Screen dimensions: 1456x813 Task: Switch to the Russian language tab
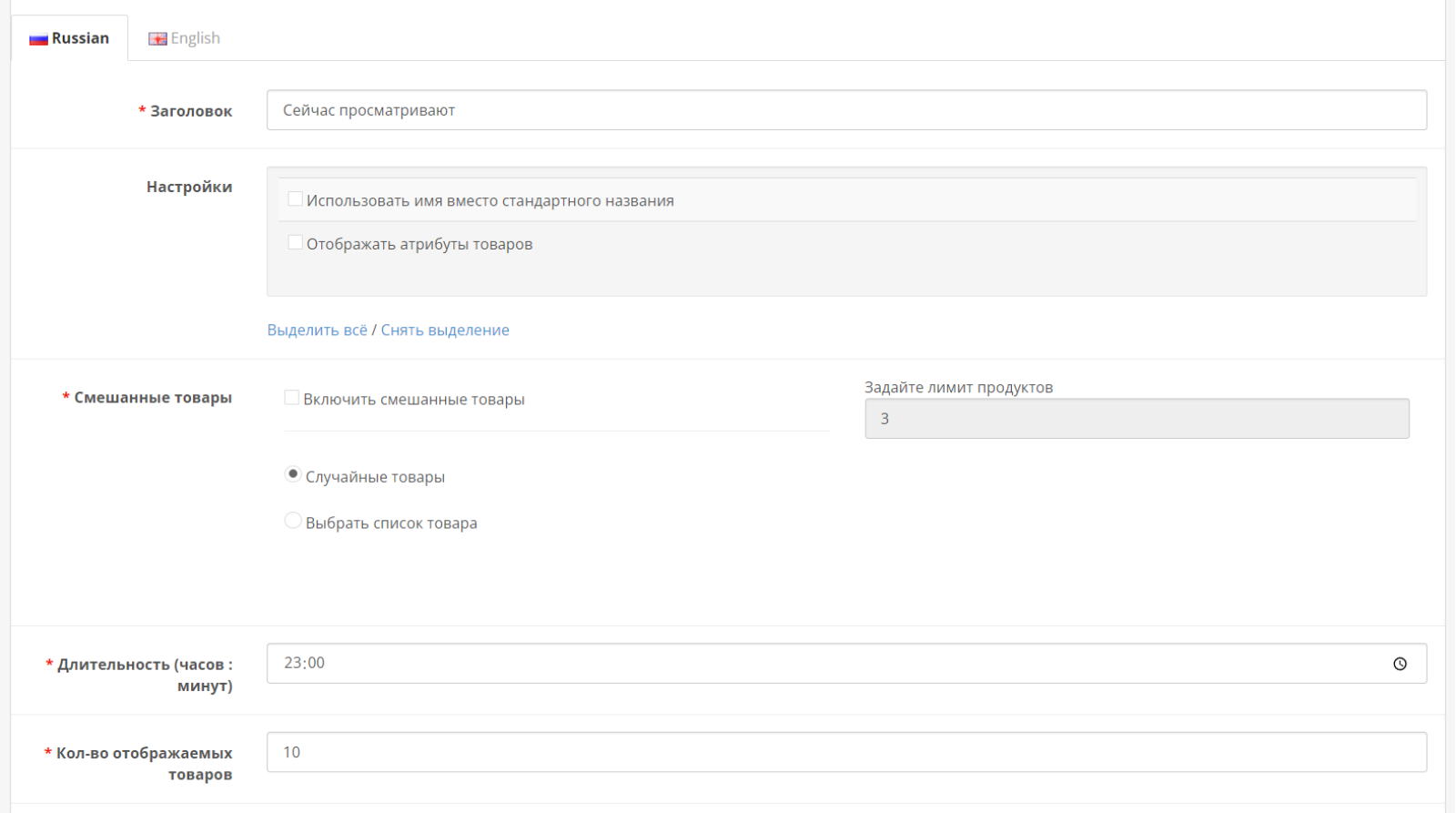69,38
